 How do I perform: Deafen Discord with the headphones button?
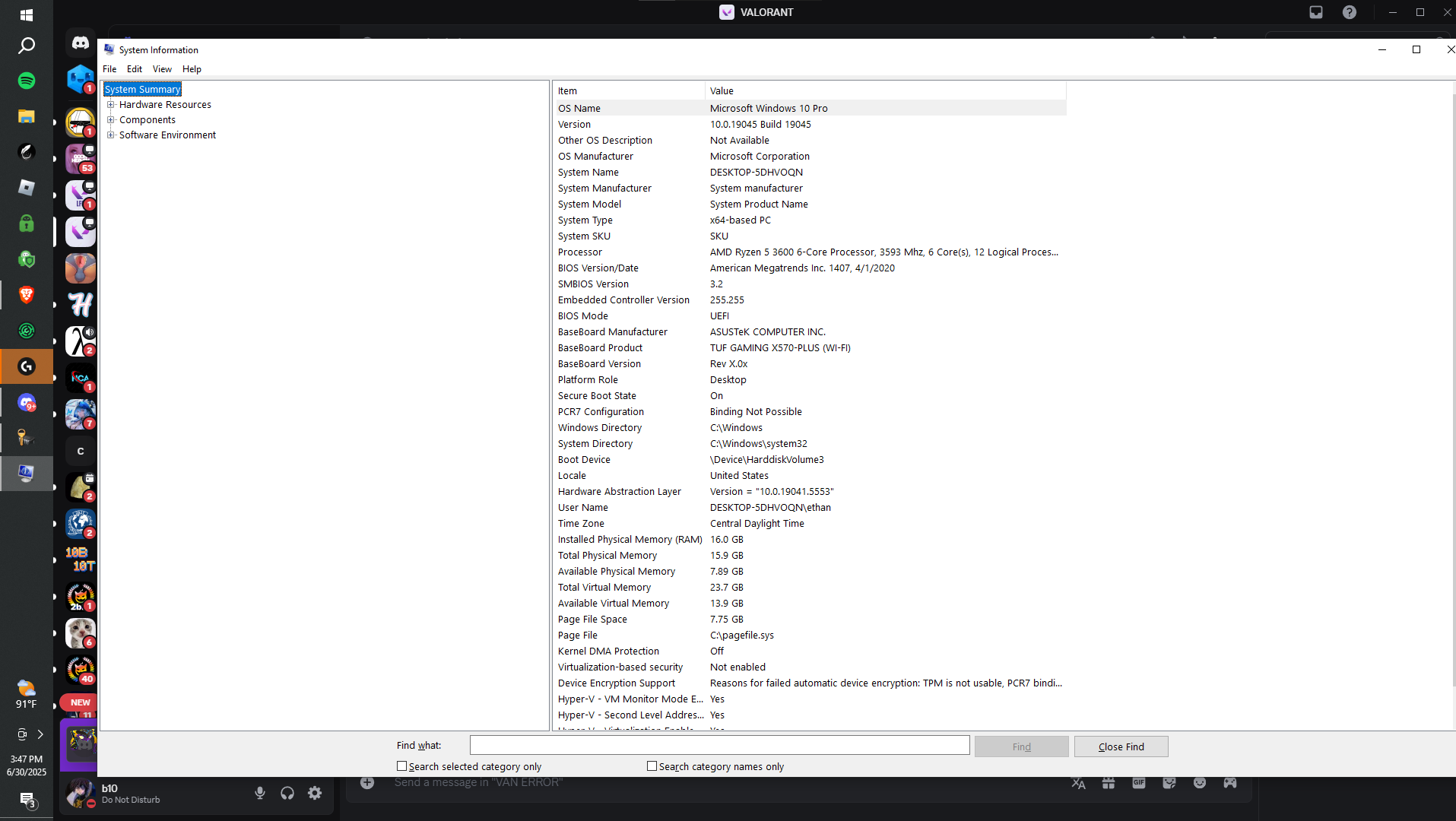coord(287,794)
